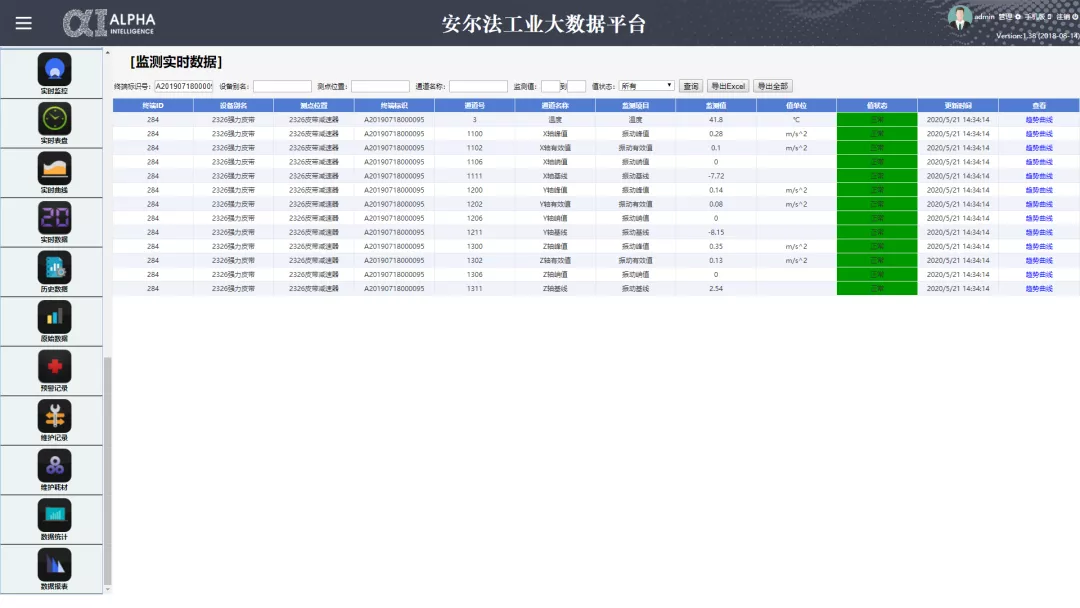This screenshot has height=608, width=1080.
Task: Open the 维护记录 wrench icon
Action: tap(54, 416)
